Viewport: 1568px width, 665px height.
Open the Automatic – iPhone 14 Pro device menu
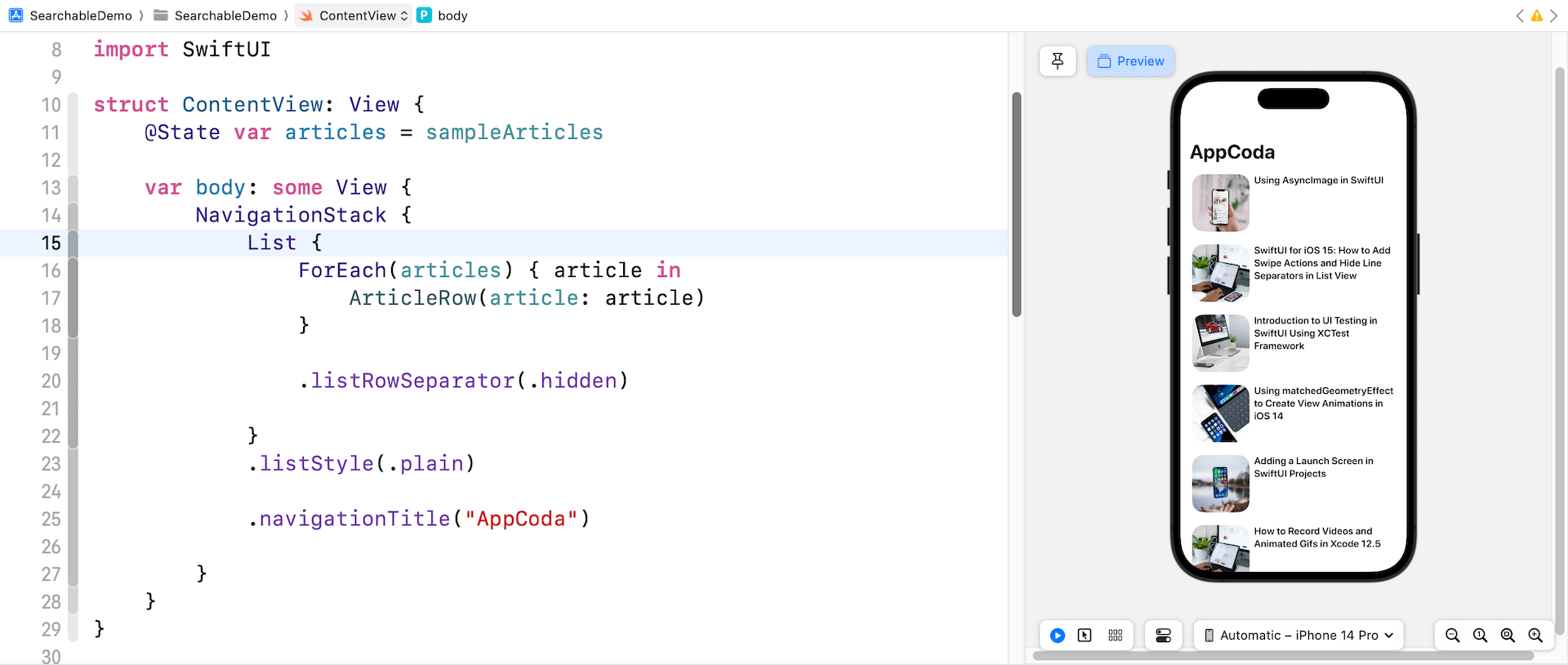pyautogui.click(x=1298, y=636)
